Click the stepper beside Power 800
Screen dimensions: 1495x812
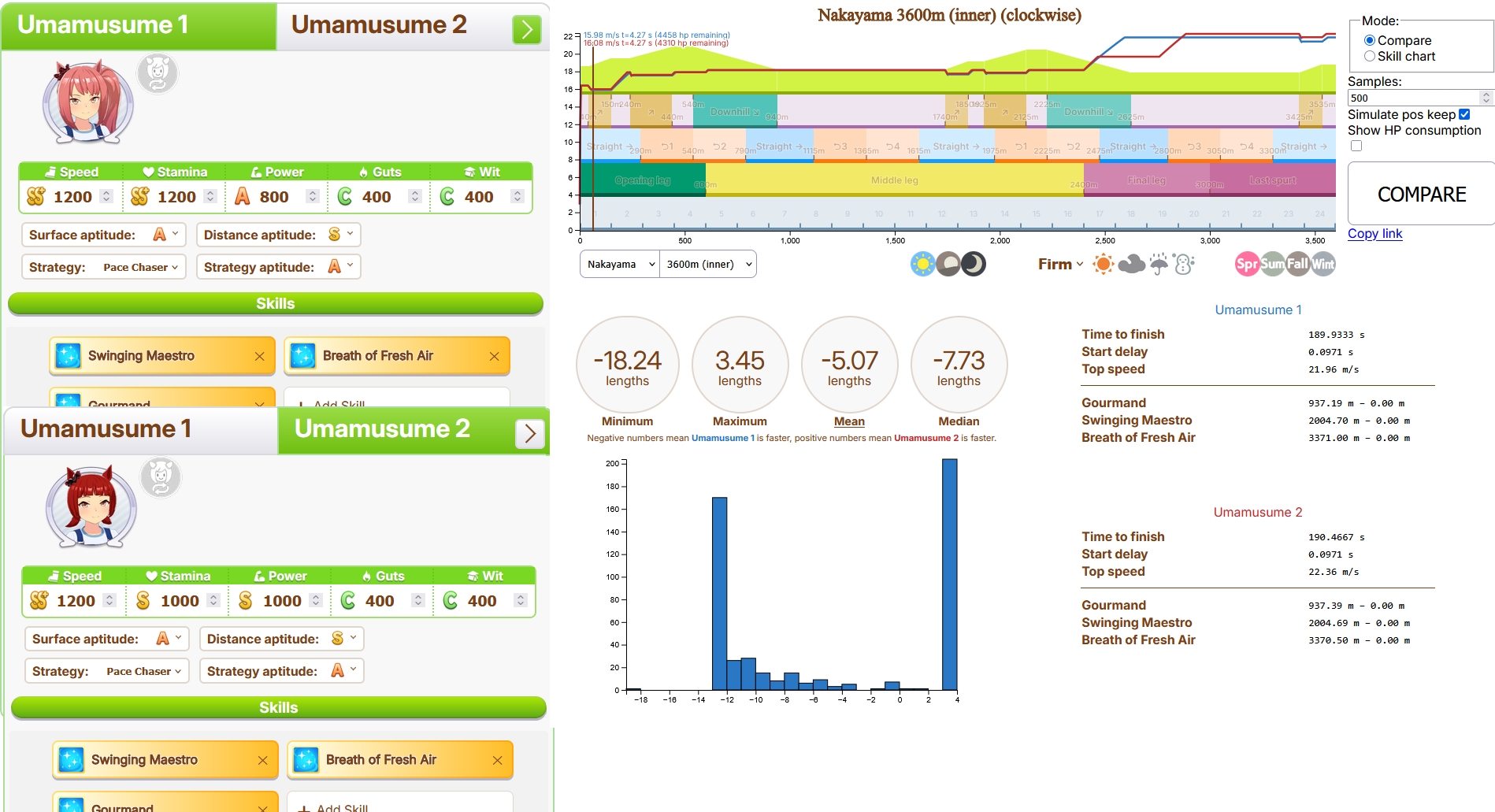(313, 197)
